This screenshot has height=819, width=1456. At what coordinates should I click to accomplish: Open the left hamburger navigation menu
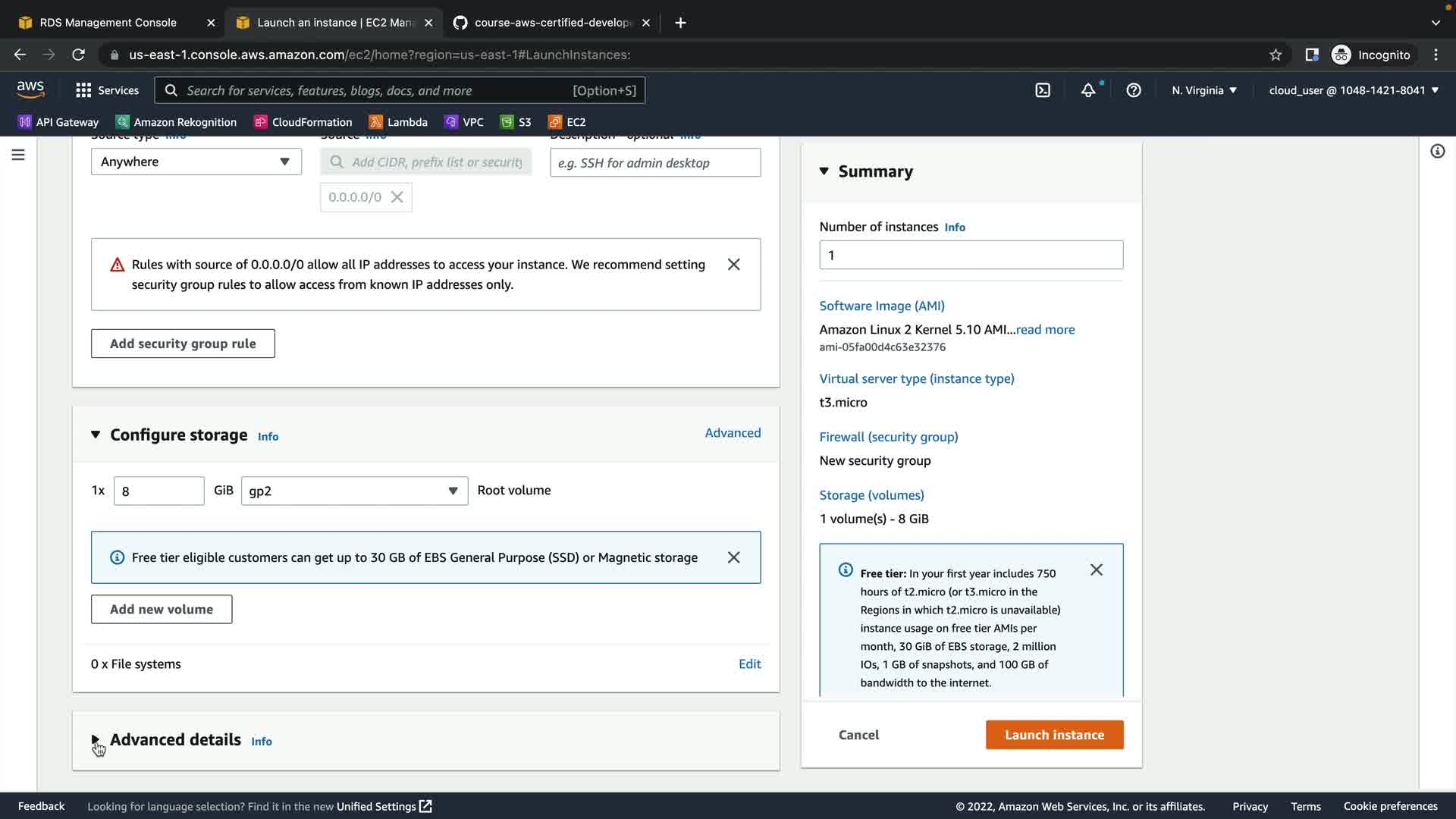(x=18, y=155)
